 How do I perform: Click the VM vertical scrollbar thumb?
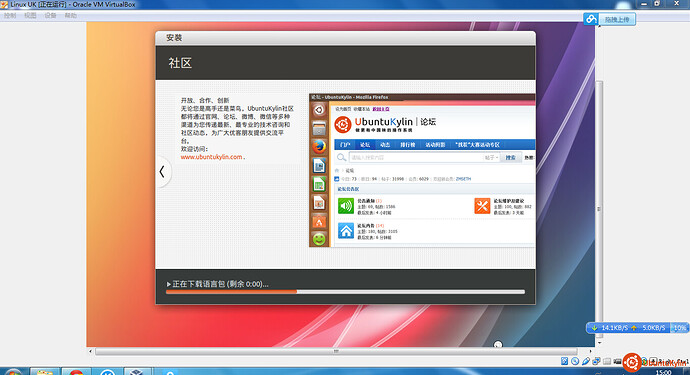[599, 209]
